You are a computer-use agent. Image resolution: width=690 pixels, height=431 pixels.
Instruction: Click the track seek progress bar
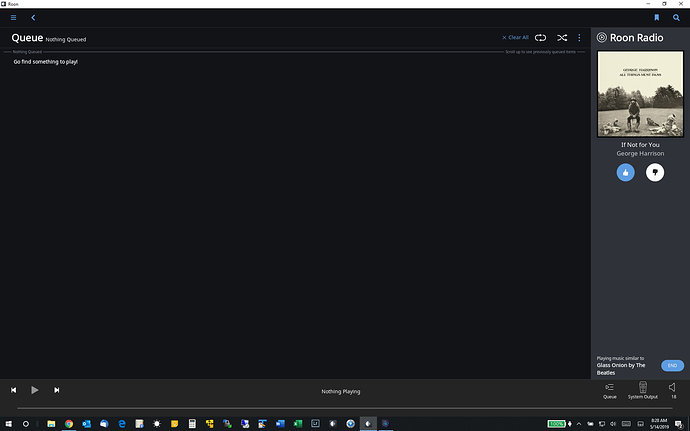(345, 408)
